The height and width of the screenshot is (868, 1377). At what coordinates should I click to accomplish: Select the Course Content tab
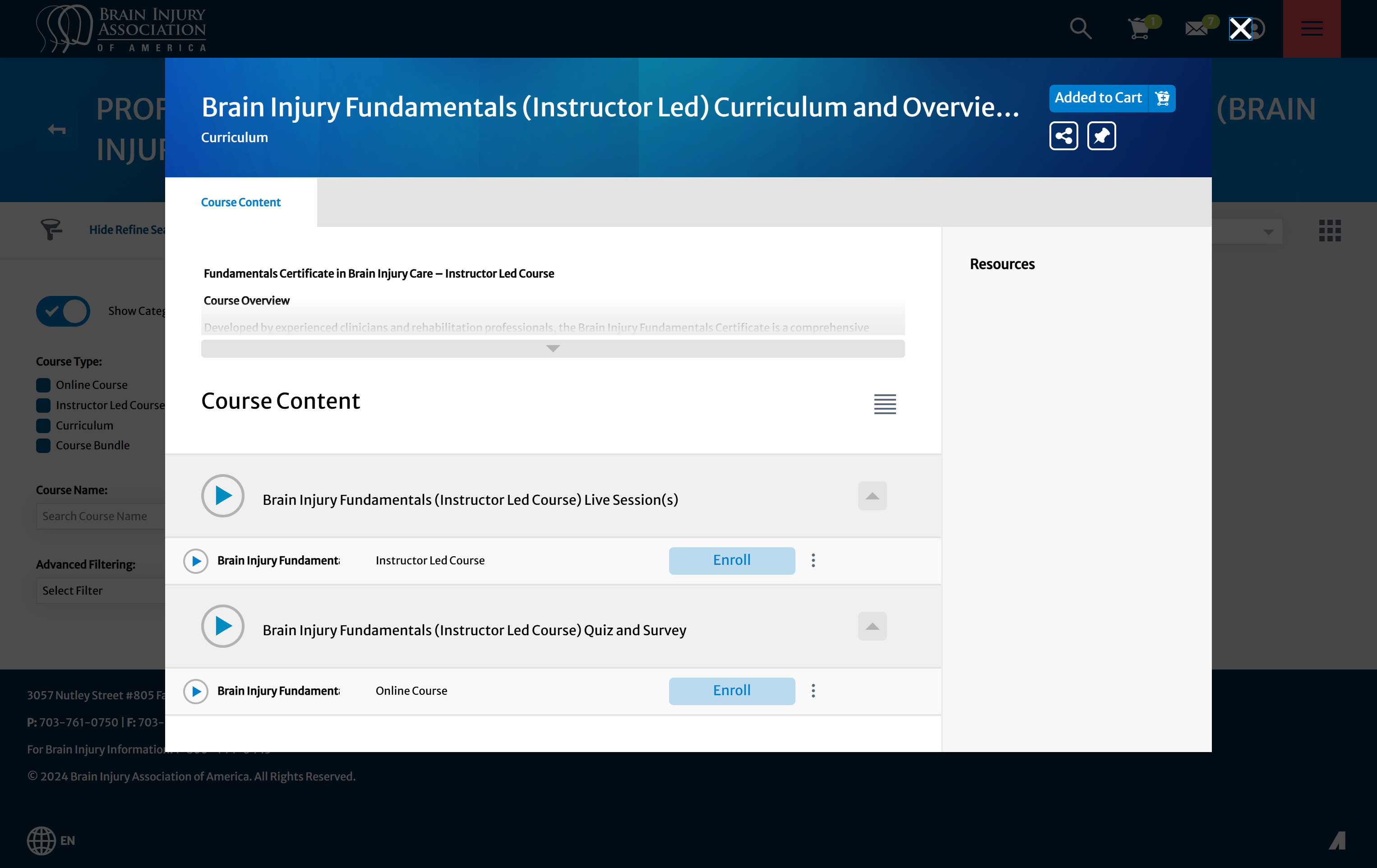(241, 203)
